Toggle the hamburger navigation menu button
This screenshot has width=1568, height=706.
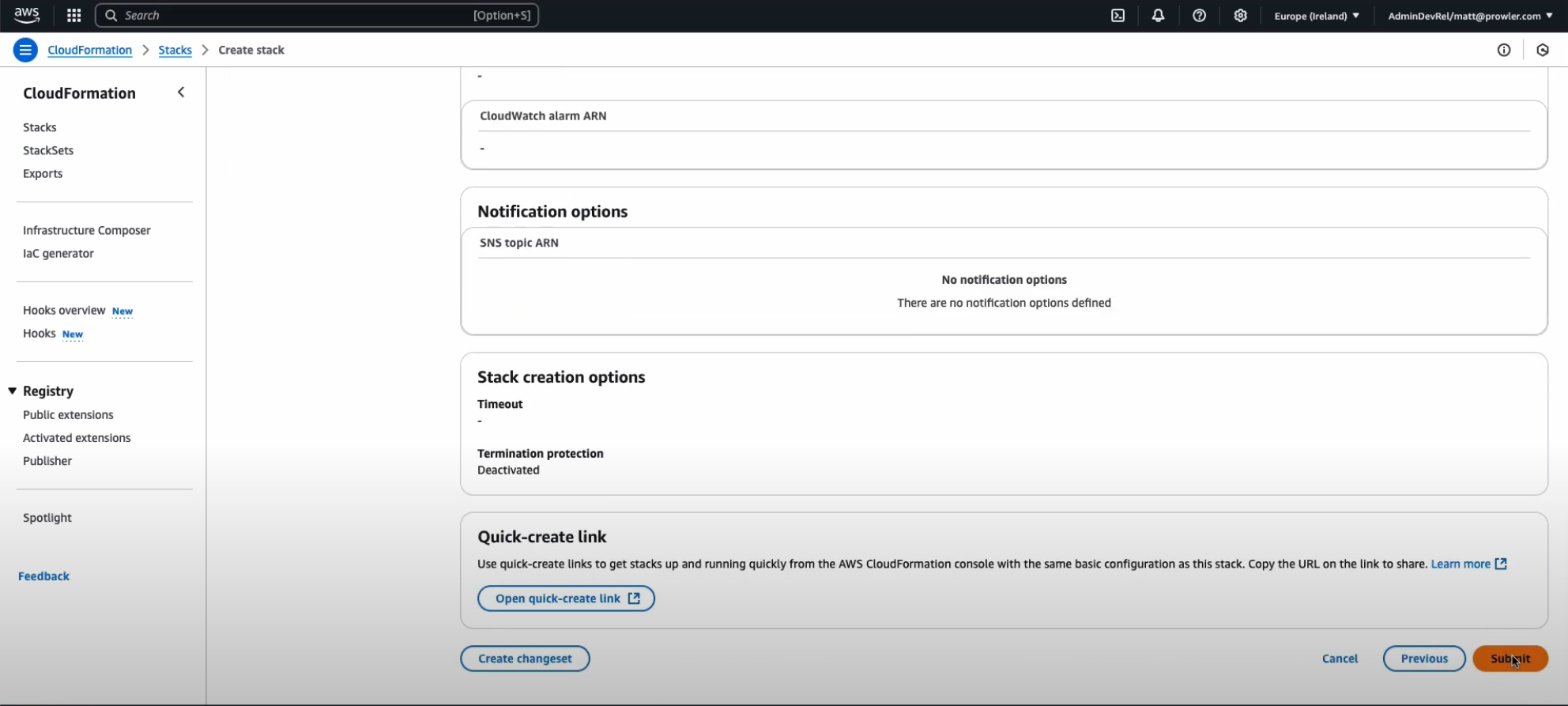pos(25,50)
